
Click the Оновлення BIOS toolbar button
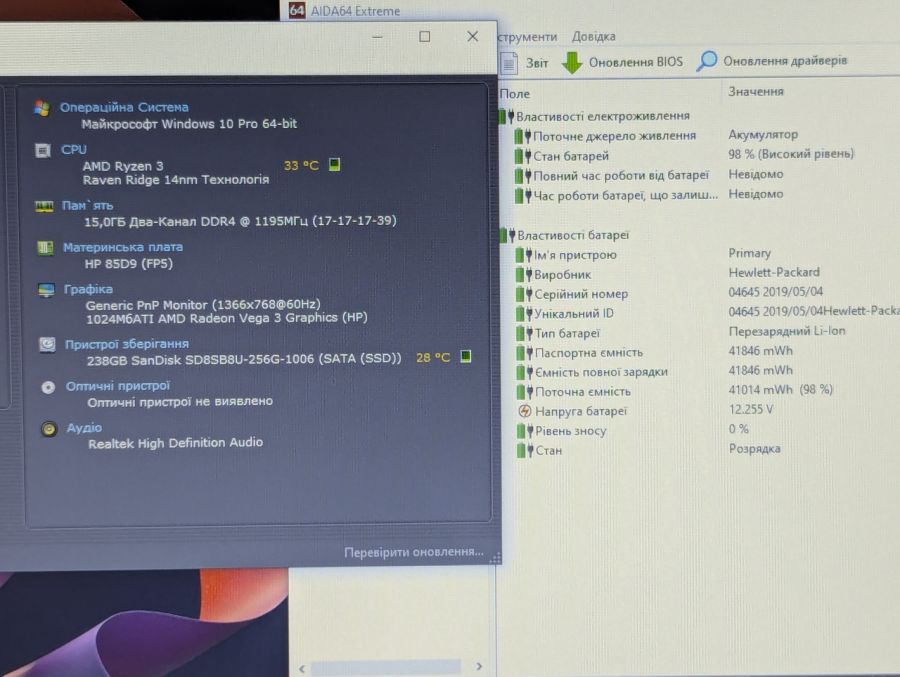[x=622, y=62]
